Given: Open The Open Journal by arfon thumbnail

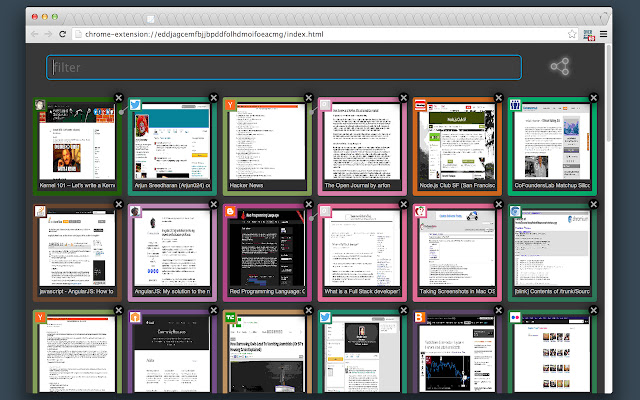Looking at the screenshot, I should (362, 141).
